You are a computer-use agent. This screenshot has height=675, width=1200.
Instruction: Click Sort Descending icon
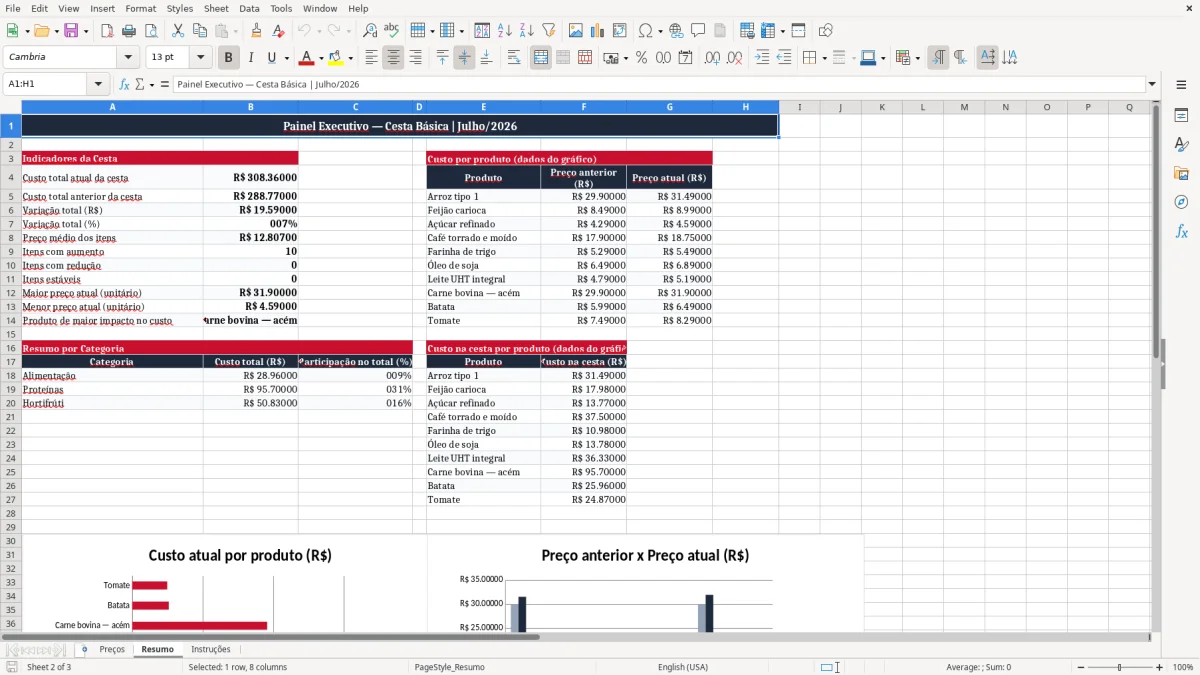point(526,31)
